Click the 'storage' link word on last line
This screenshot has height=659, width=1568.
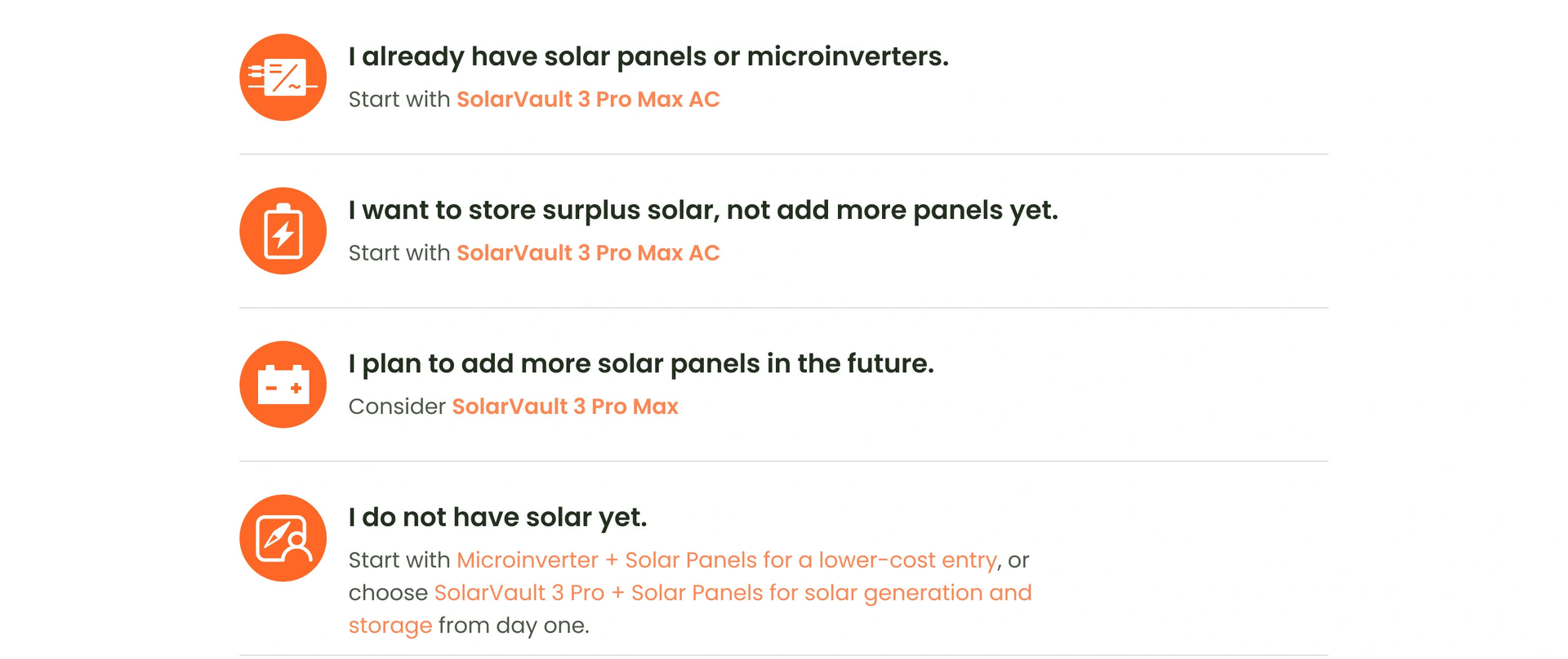click(x=390, y=626)
